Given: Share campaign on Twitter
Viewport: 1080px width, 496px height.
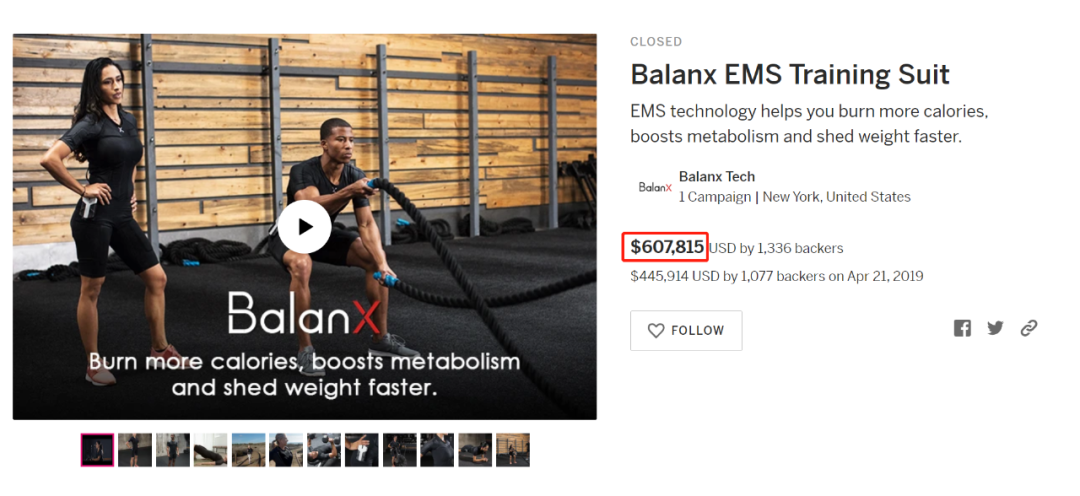Looking at the screenshot, I should coord(995,328).
